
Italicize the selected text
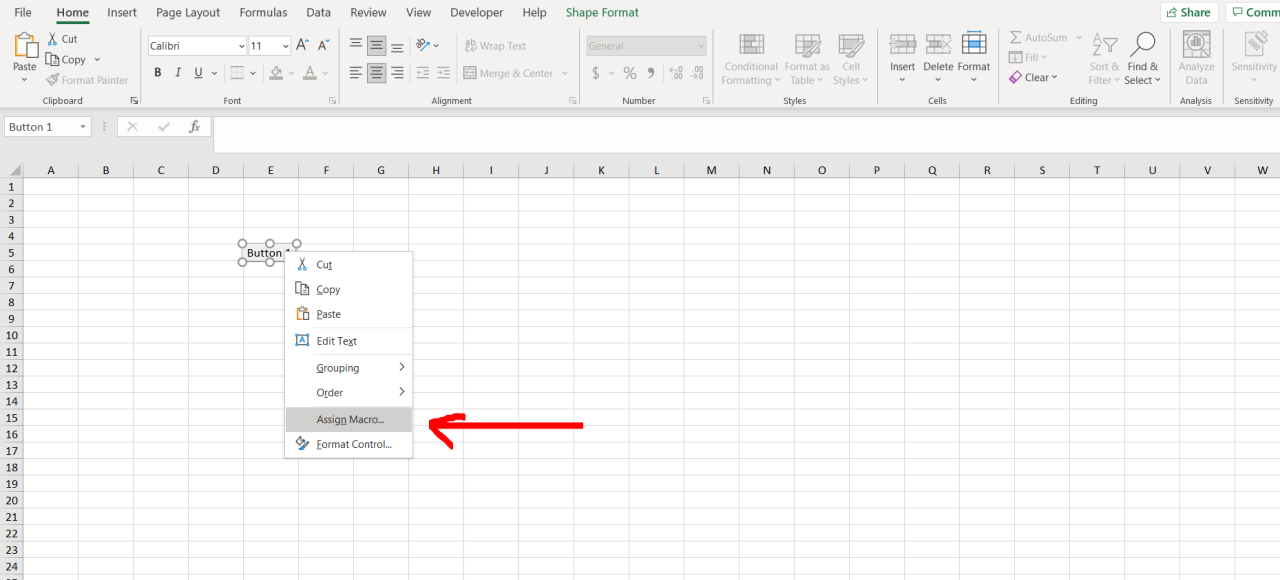click(177, 72)
